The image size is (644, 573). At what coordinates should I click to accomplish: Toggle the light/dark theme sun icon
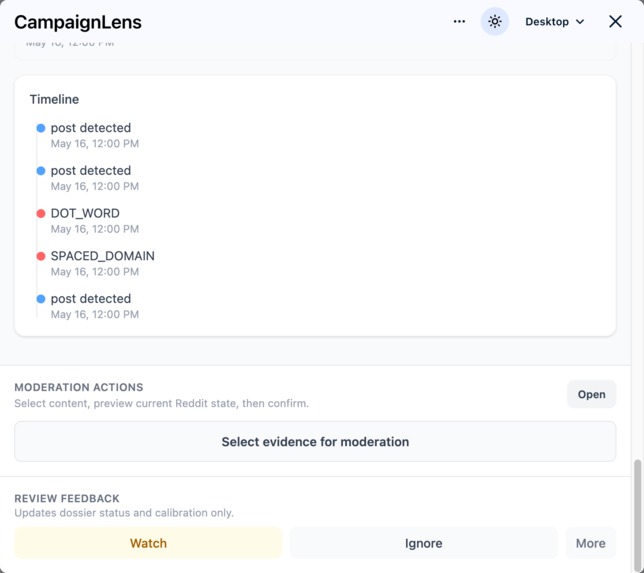[x=494, y=21]
